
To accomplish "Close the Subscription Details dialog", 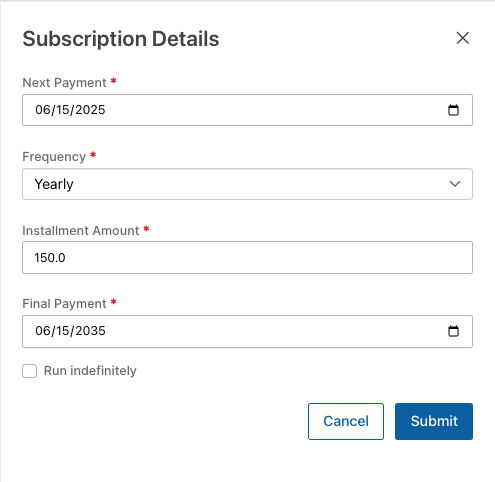I will tap(462, 38).
